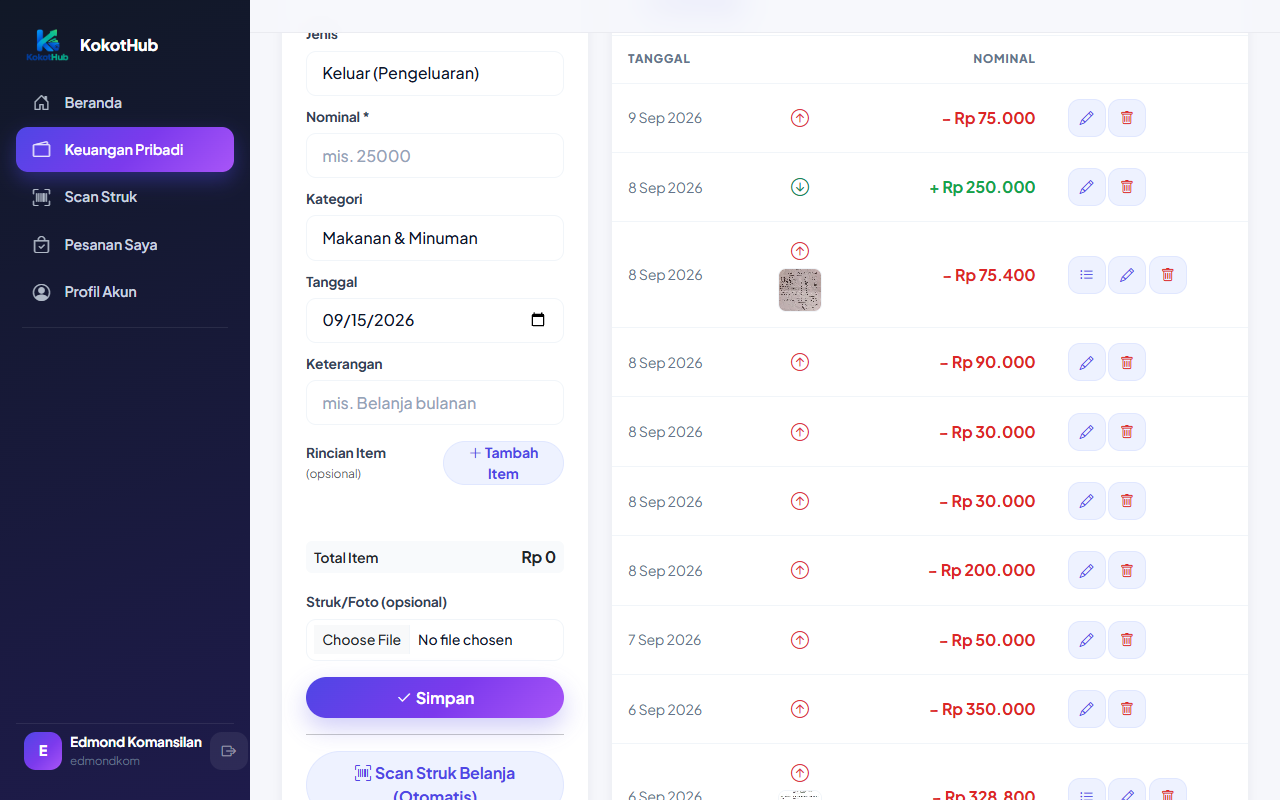Click the Tanggal date field 09/15/2026

click(x=435, y=320)
